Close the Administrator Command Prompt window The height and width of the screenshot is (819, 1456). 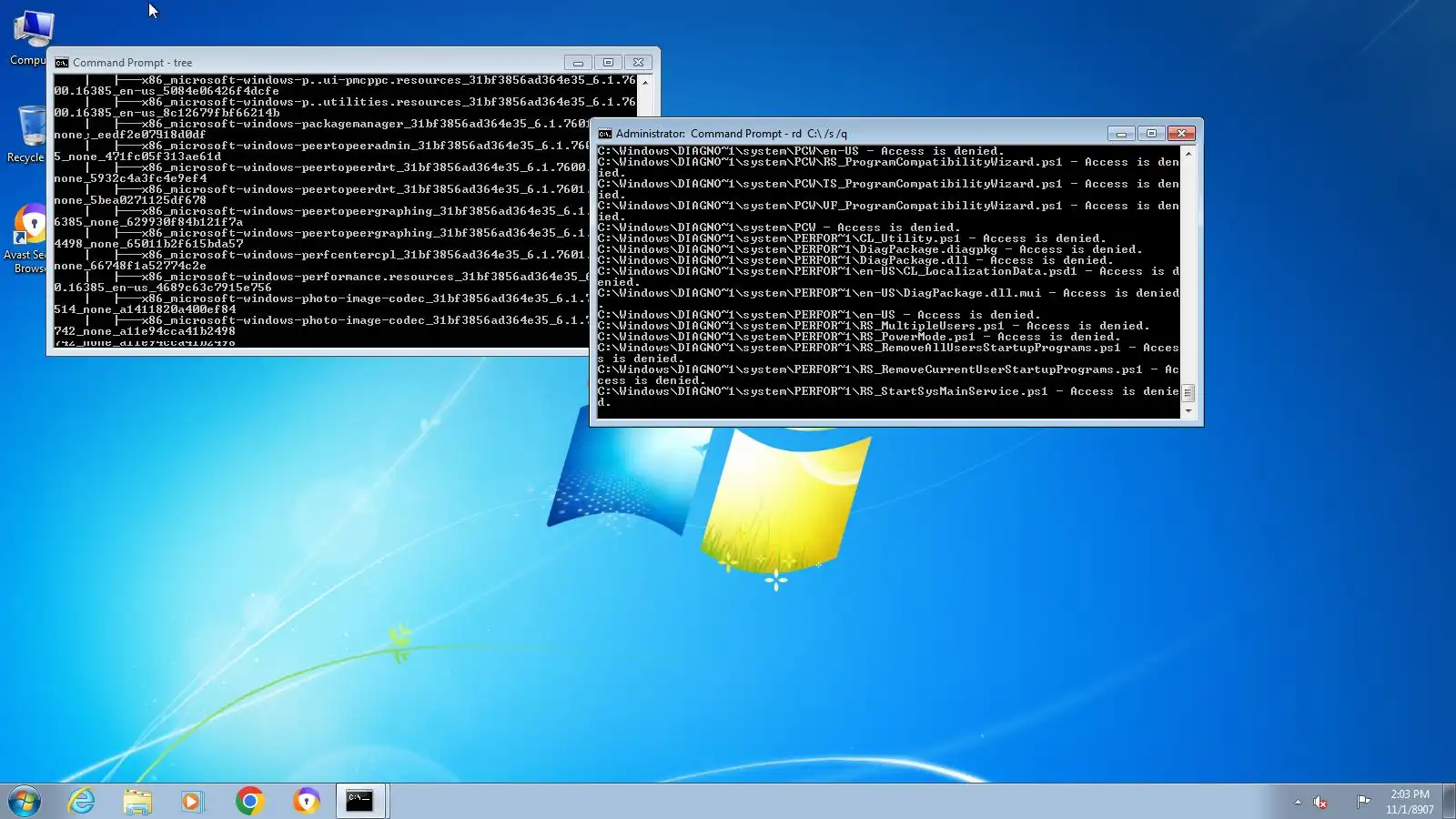[1182, 134]
